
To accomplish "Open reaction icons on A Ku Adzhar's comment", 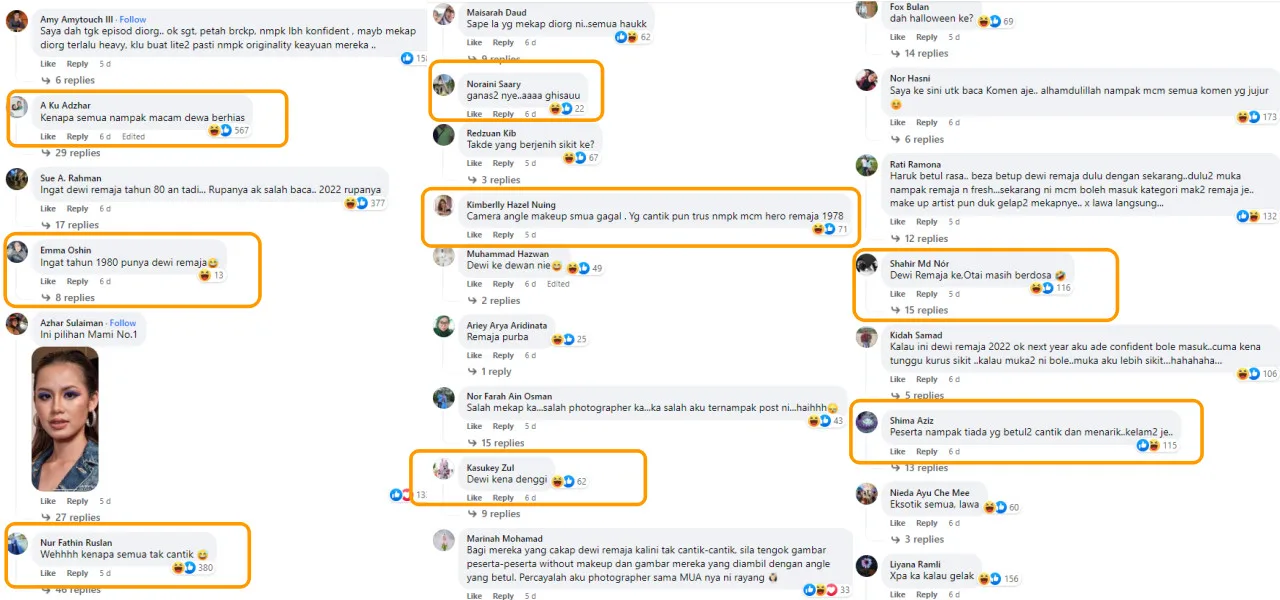I will (x=220, y=130).
